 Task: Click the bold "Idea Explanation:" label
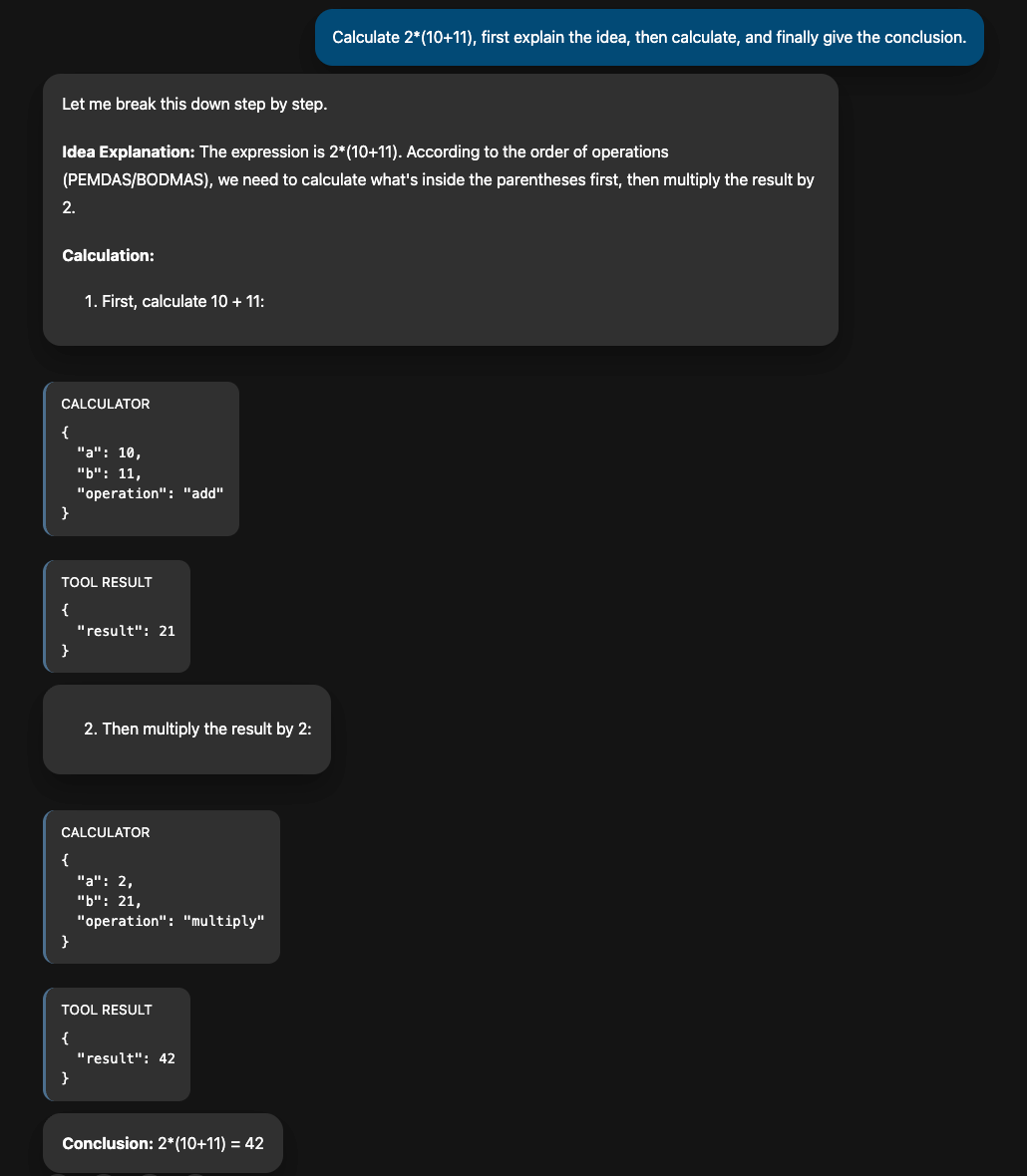click(128, 151)
